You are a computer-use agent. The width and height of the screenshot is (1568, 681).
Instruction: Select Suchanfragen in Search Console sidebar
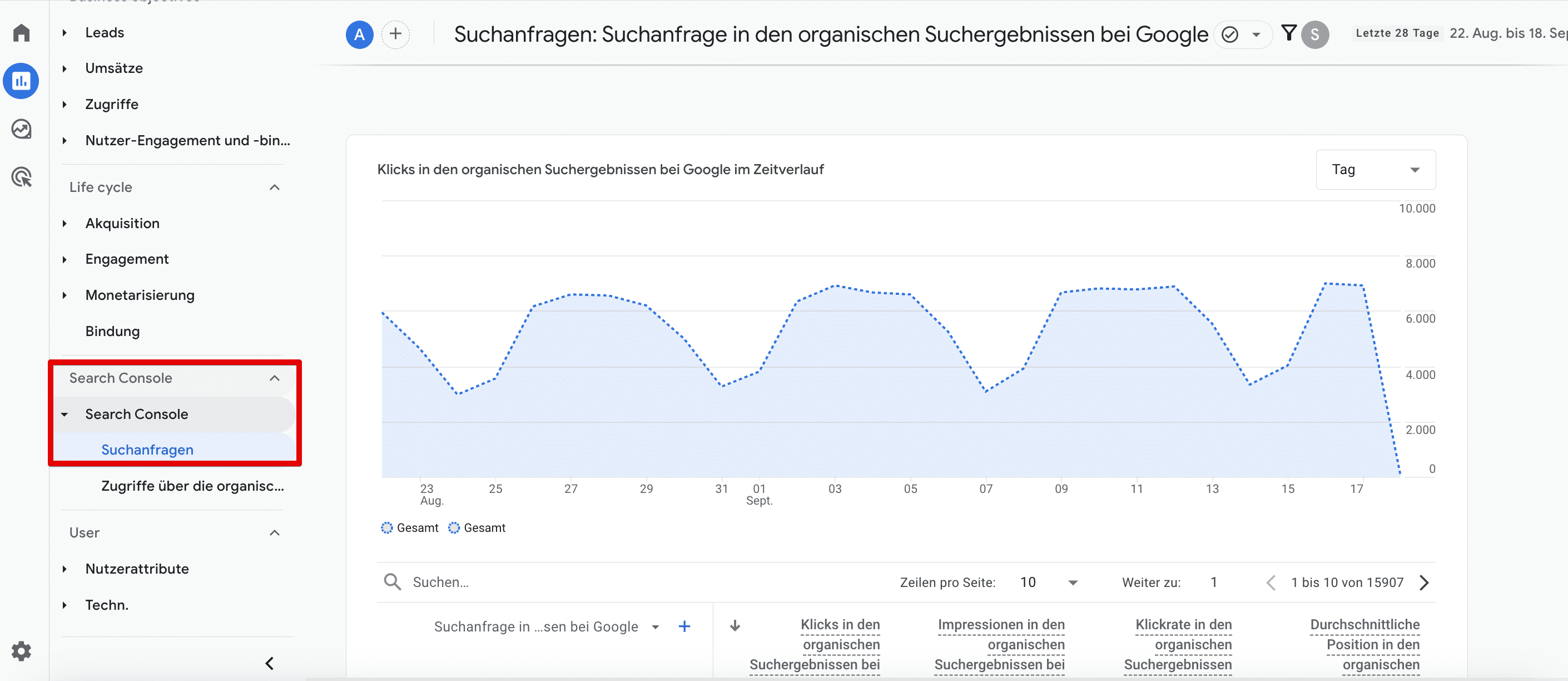(x=147, y=449)
